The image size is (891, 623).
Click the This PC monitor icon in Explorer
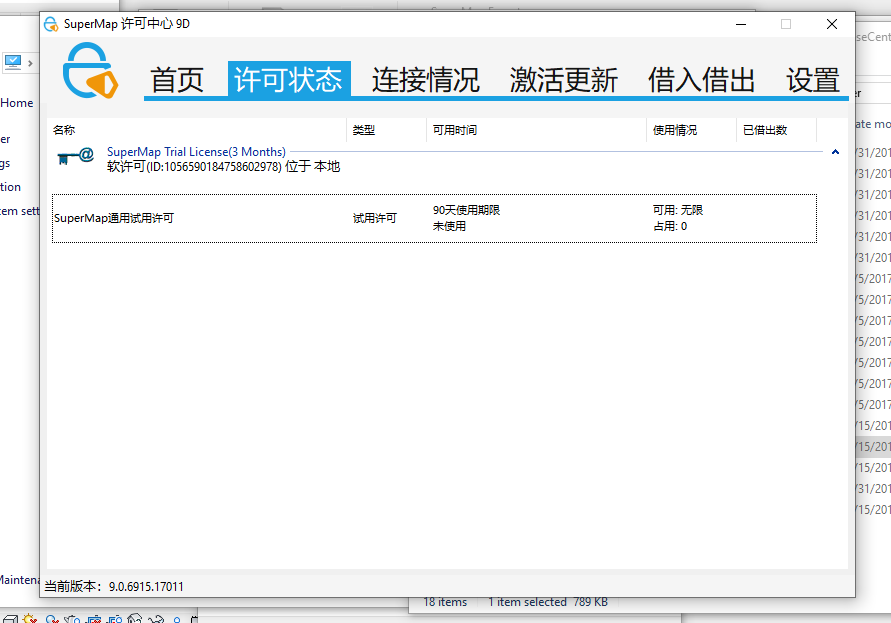13,61
